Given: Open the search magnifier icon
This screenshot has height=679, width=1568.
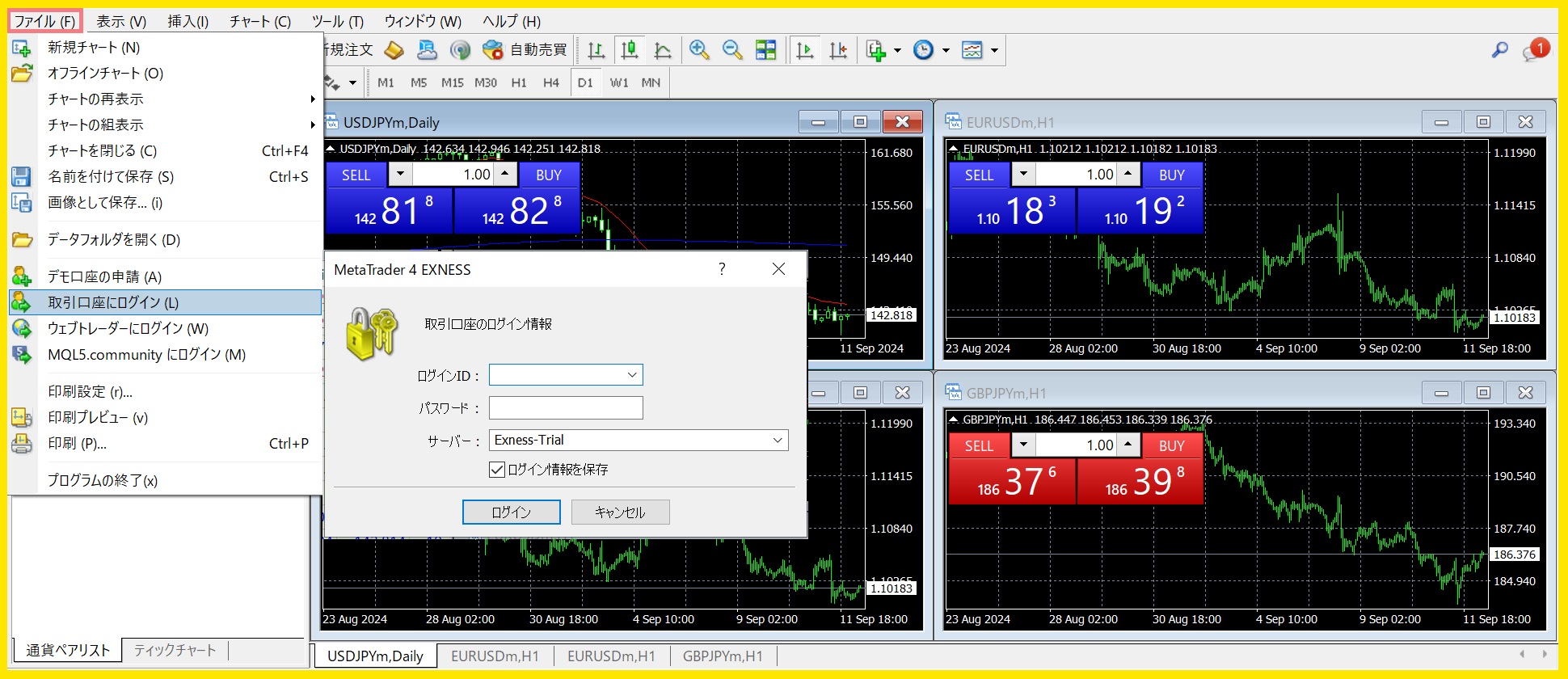Looking at the screenshot, I should coord(1499,50).
